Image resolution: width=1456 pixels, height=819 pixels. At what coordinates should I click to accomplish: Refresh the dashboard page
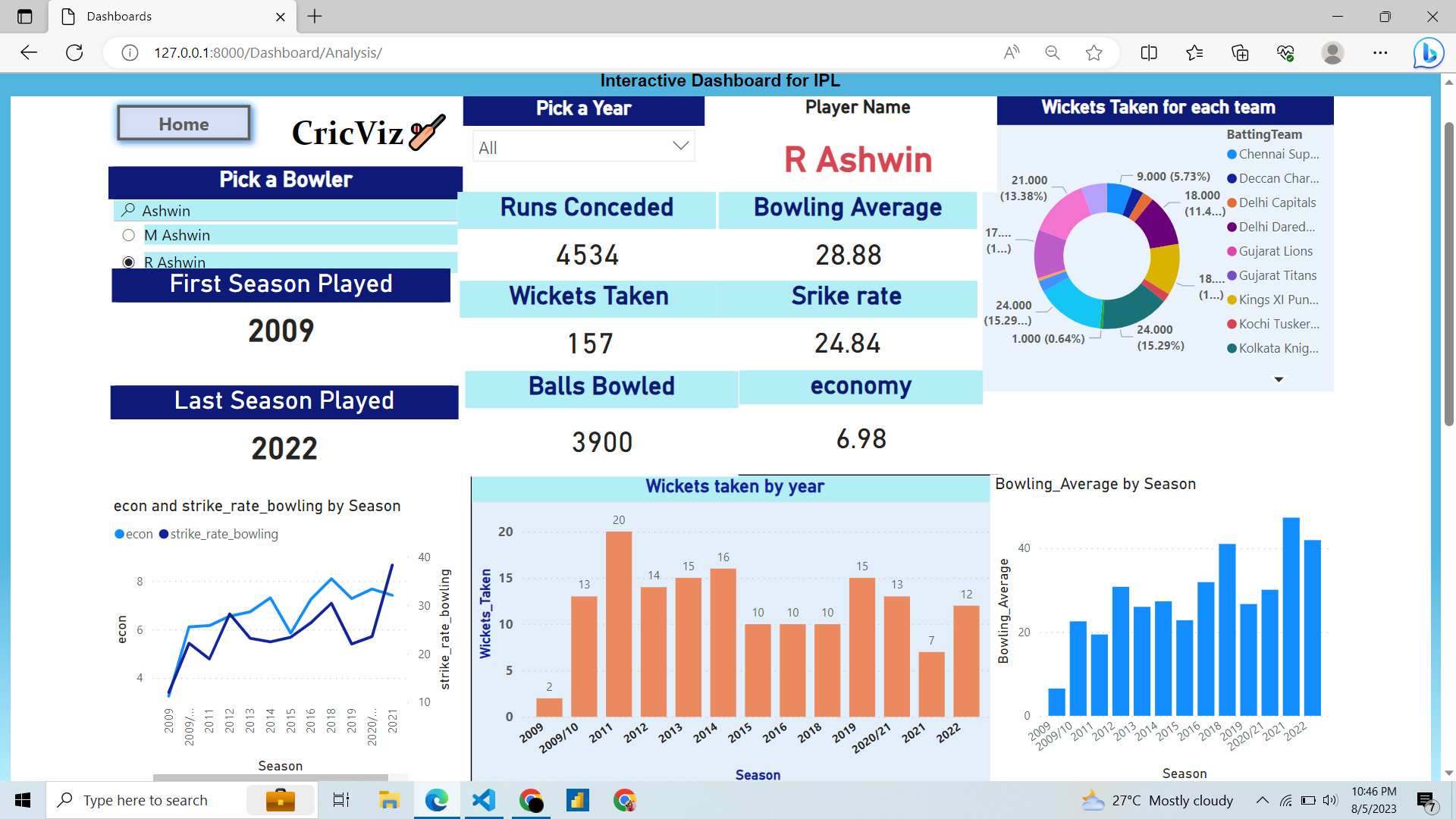[x=74, y=53]
